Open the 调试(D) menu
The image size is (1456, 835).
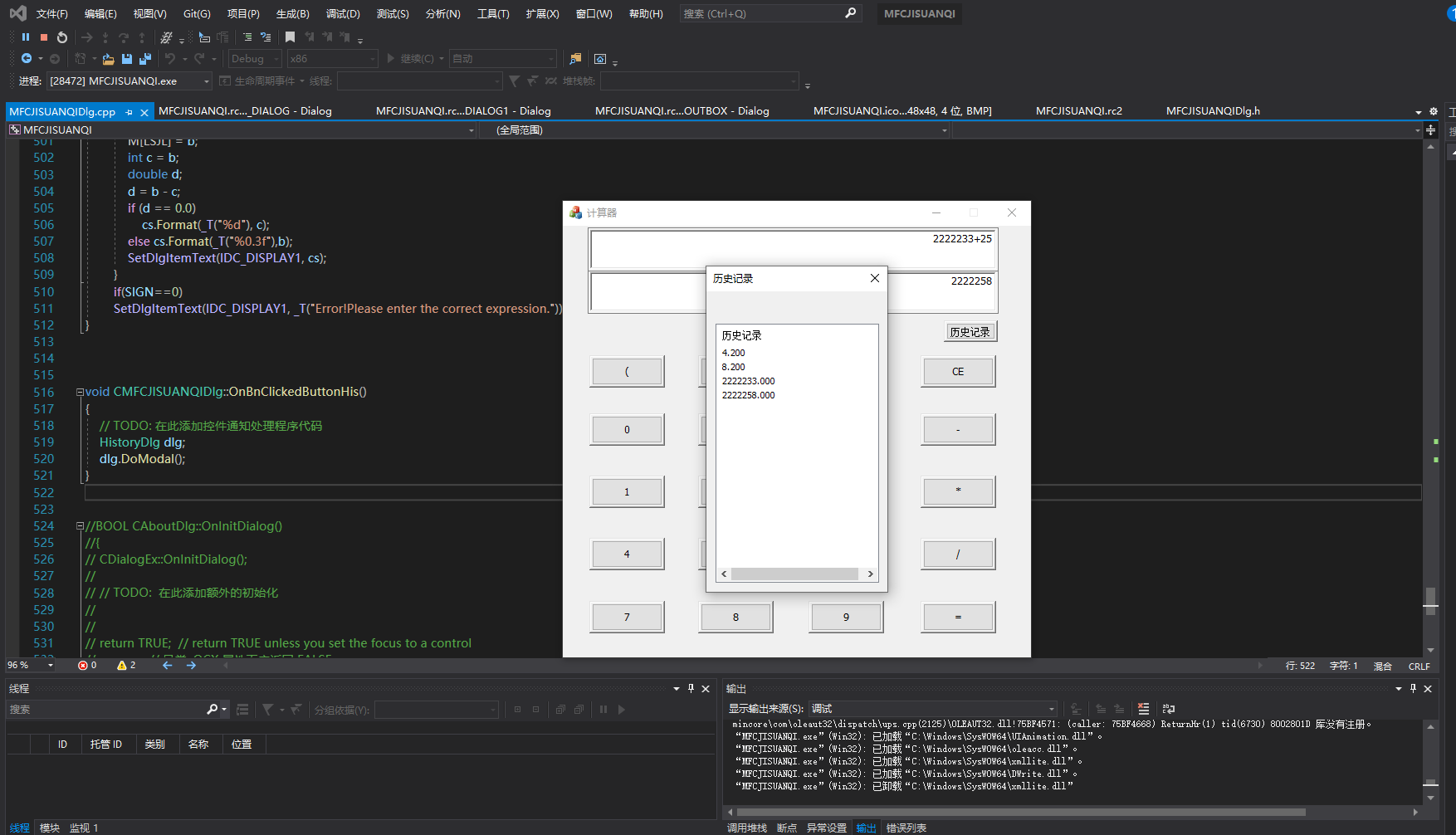pos(343,14)
